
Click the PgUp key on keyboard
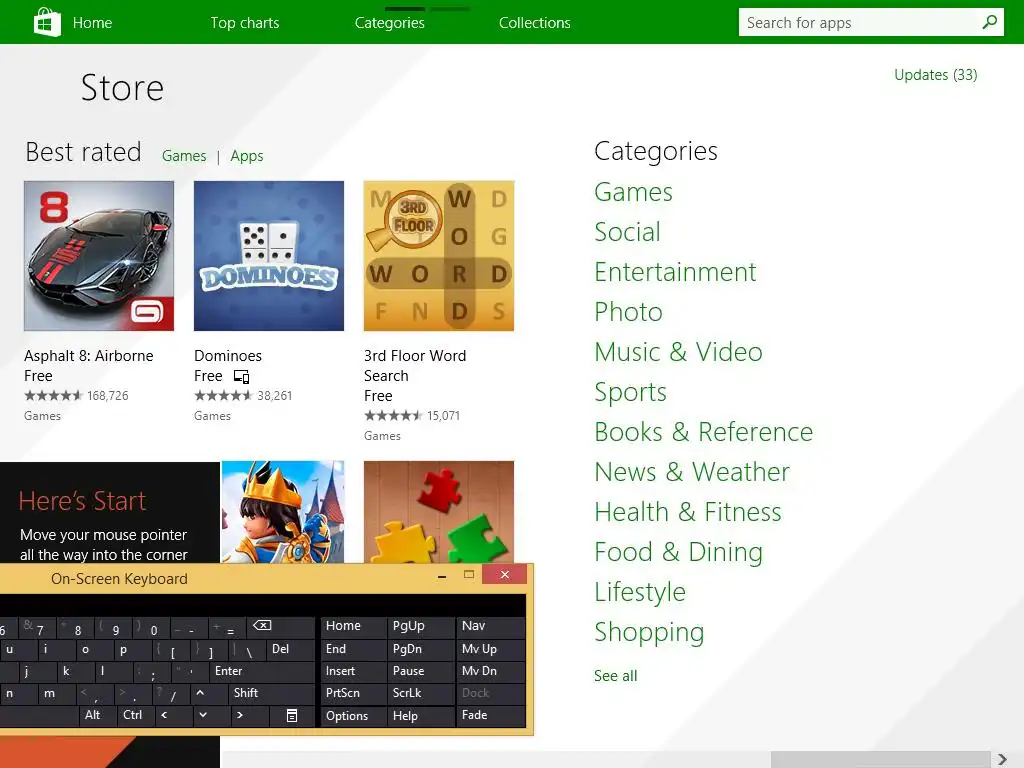tap(421, 626)
